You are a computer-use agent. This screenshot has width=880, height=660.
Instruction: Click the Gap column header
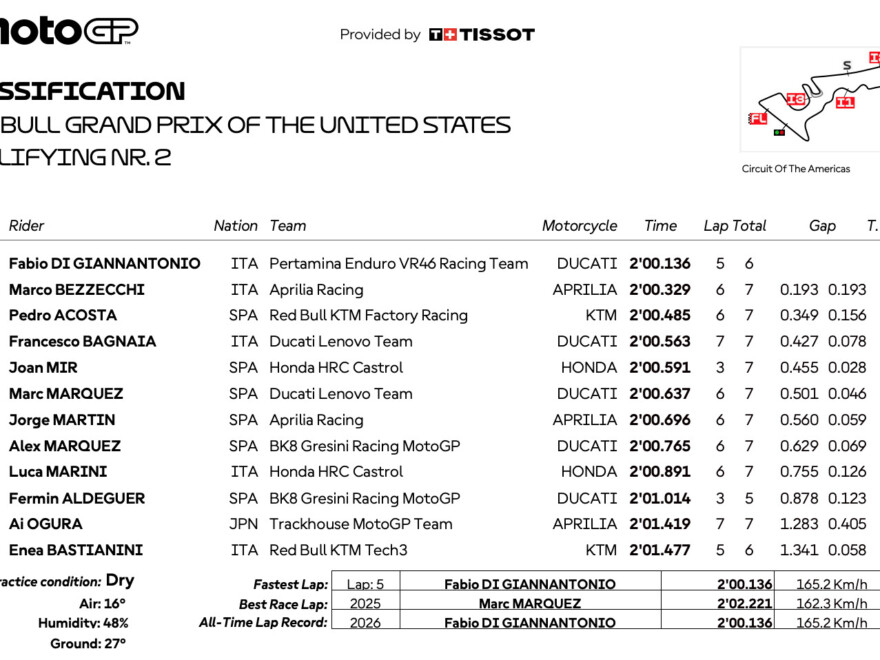[822, 226]
